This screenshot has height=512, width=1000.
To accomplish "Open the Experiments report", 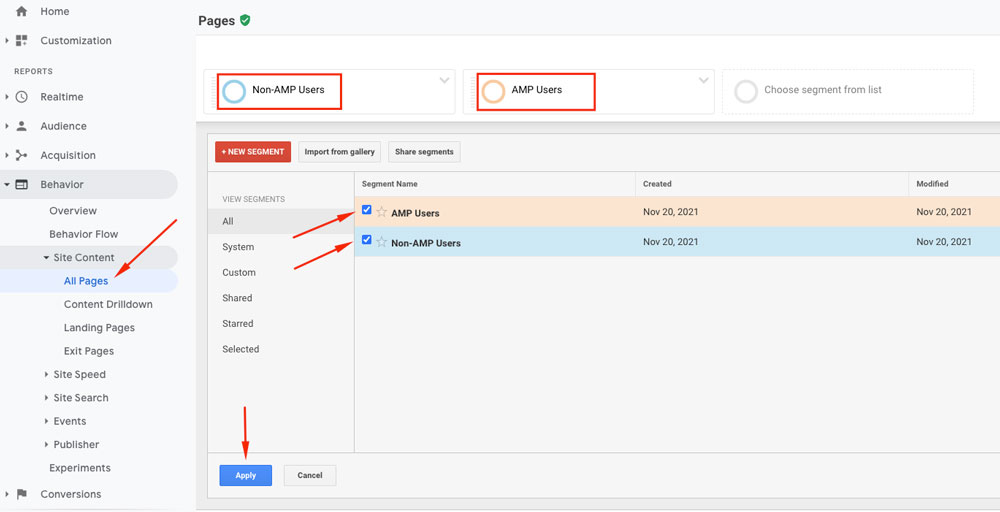I will tap(80, 468).
